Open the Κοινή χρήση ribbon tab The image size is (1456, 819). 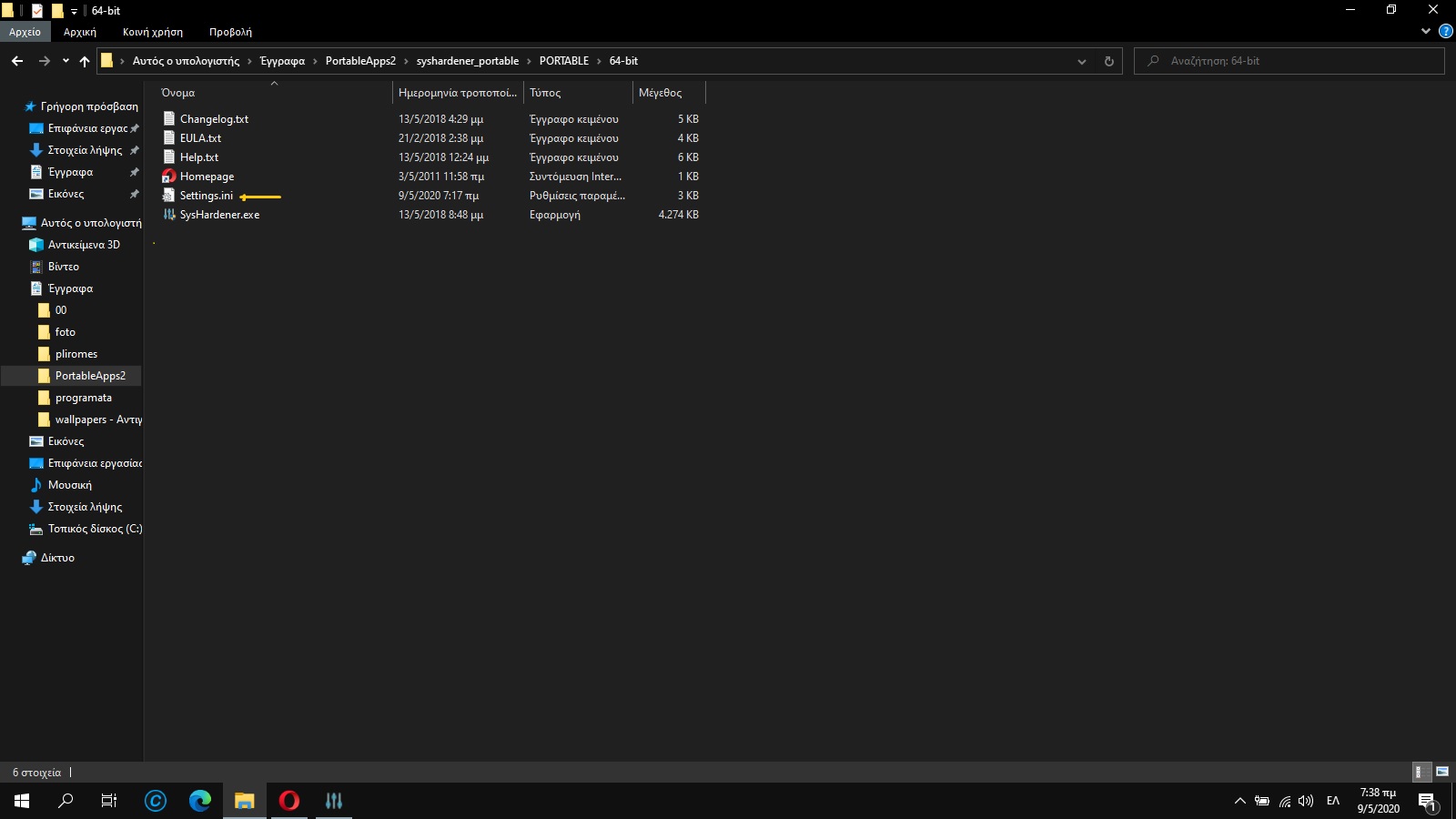click(x=153, y=32)
